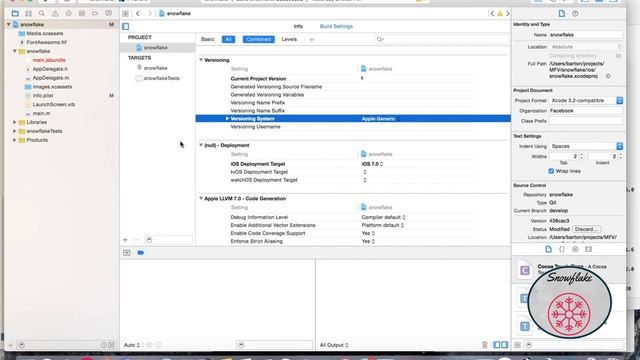
Task: Switch to the Build Settings tab
Action: pos(336,26)
